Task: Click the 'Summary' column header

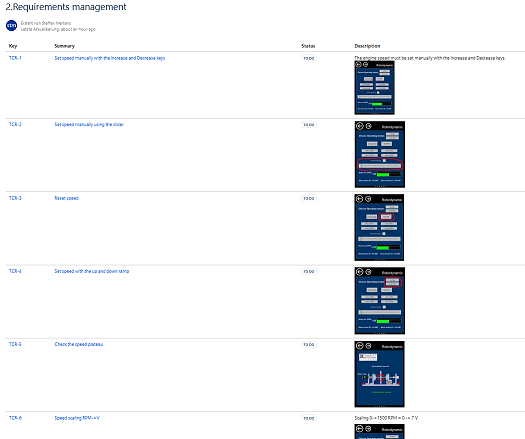Action: tap(64, 46)
